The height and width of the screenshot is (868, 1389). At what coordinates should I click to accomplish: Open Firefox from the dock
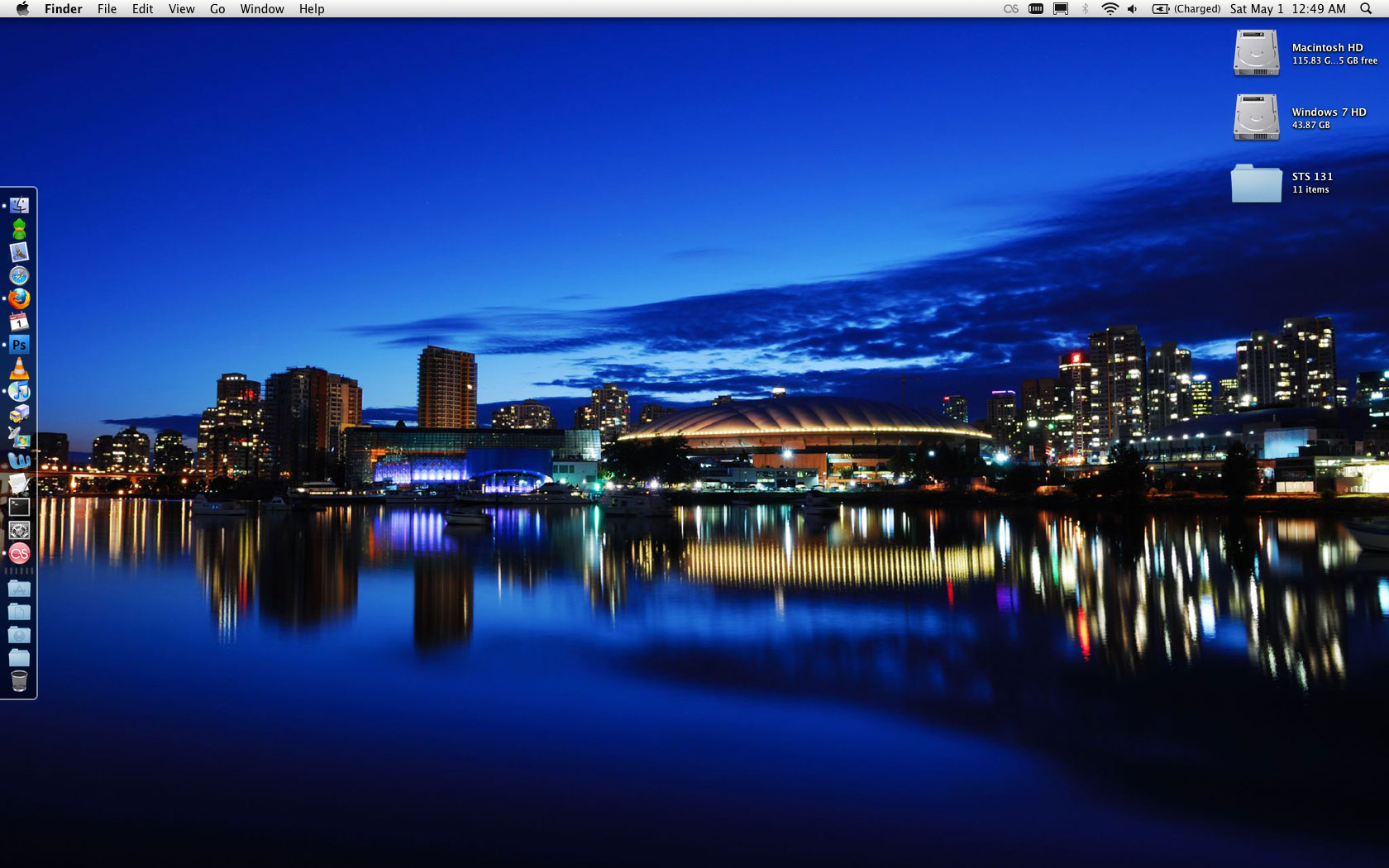coord(19,298)
